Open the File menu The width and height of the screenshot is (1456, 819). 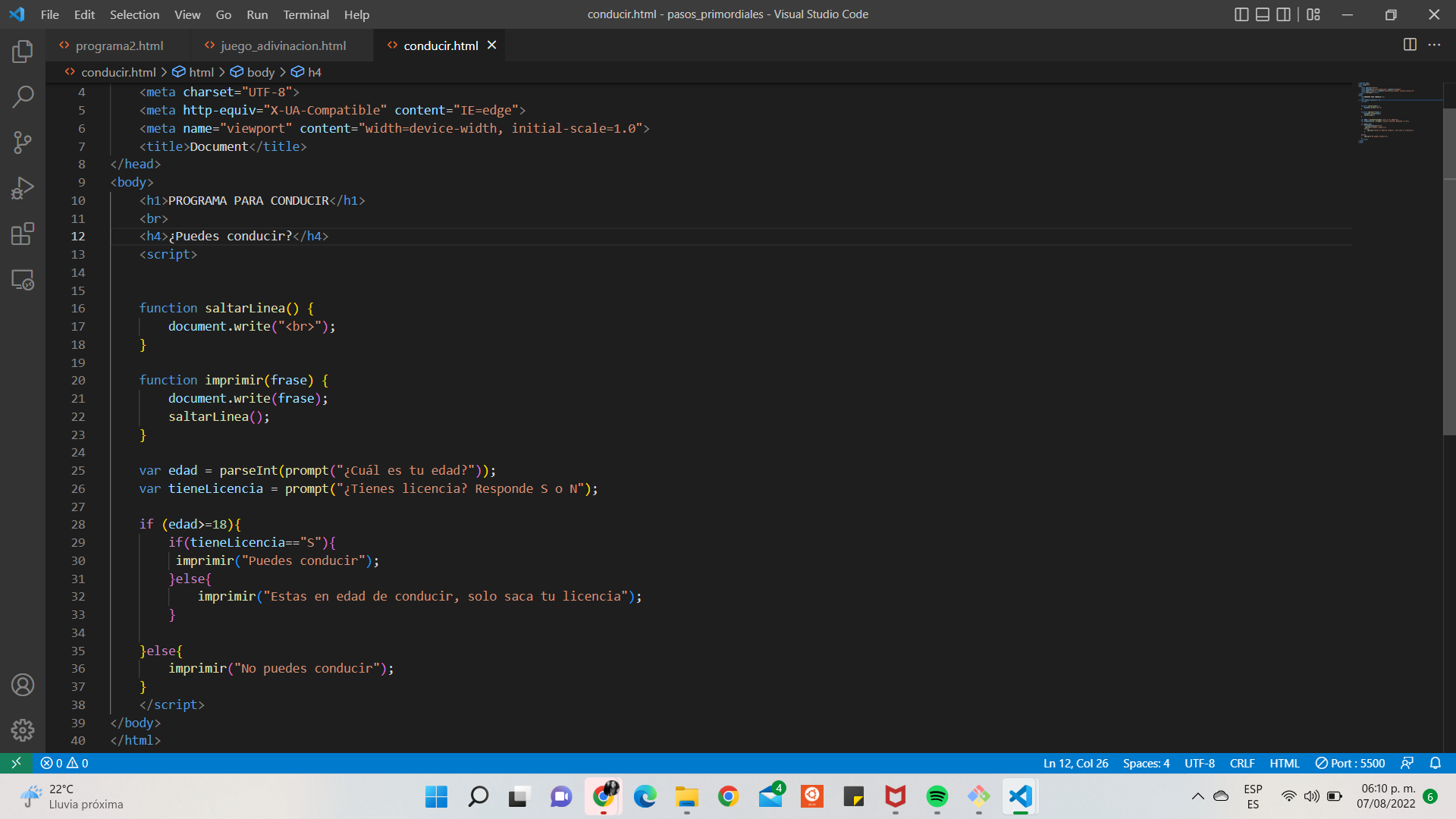point(50,14)
